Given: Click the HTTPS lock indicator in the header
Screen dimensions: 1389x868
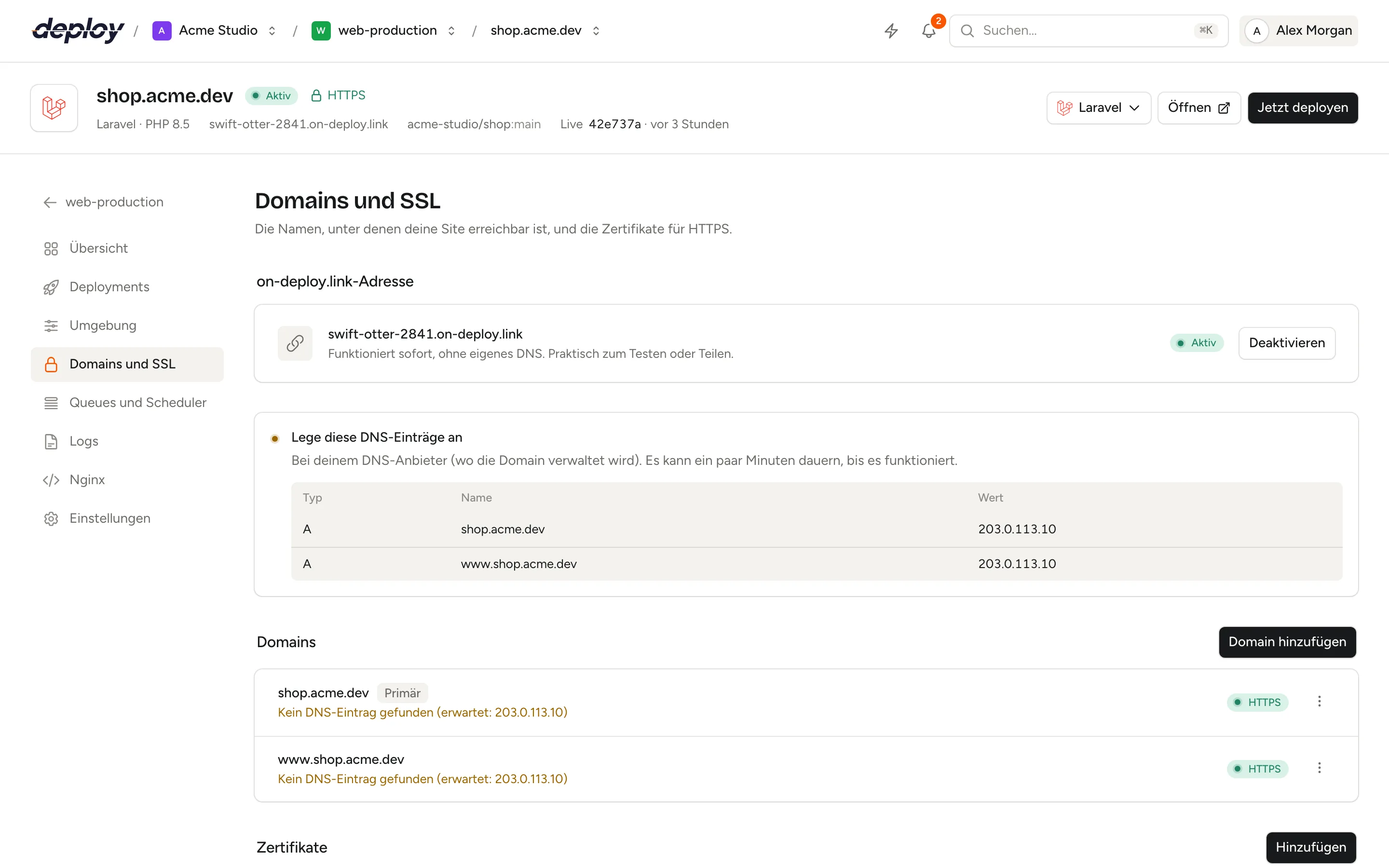Looking at the screenshot, I should coord(338,95).
